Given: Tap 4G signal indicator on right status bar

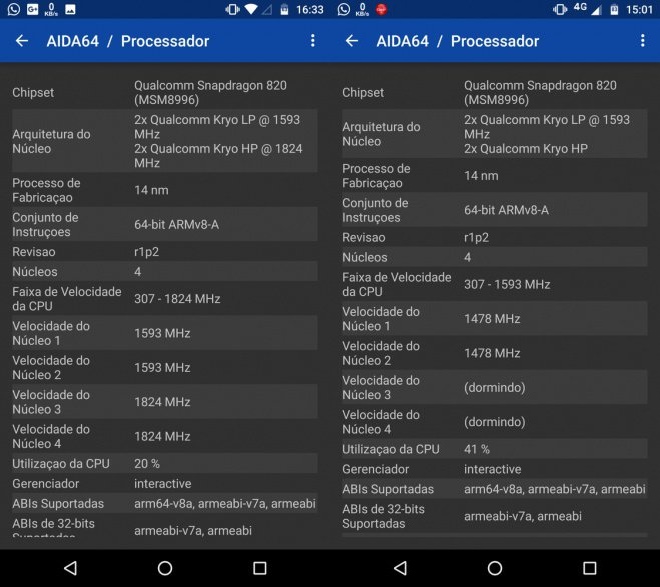Looking at the screenshot, I should coord(587,8).
